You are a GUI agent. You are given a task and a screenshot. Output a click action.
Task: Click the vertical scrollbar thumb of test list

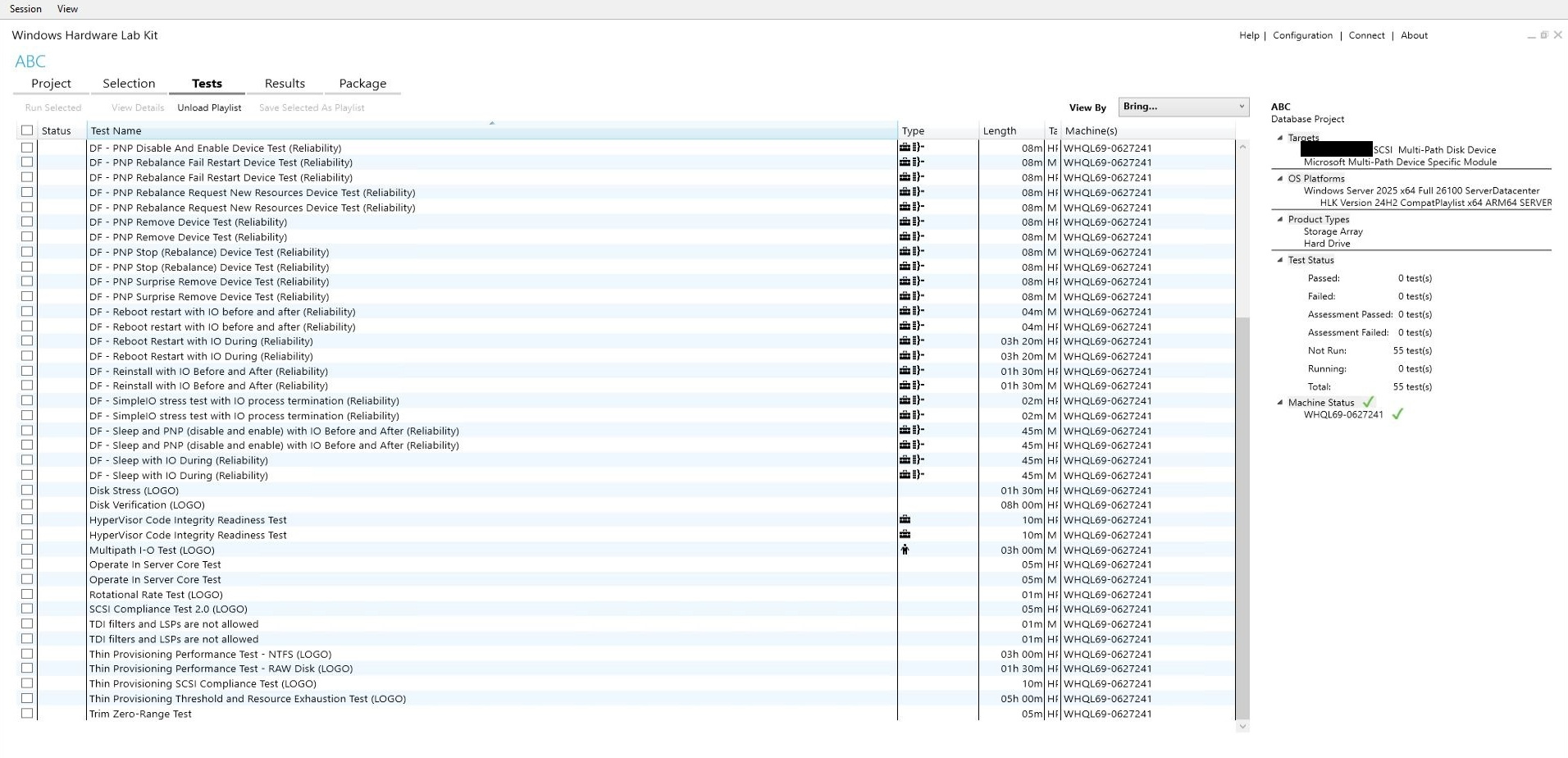point(1242,517)
